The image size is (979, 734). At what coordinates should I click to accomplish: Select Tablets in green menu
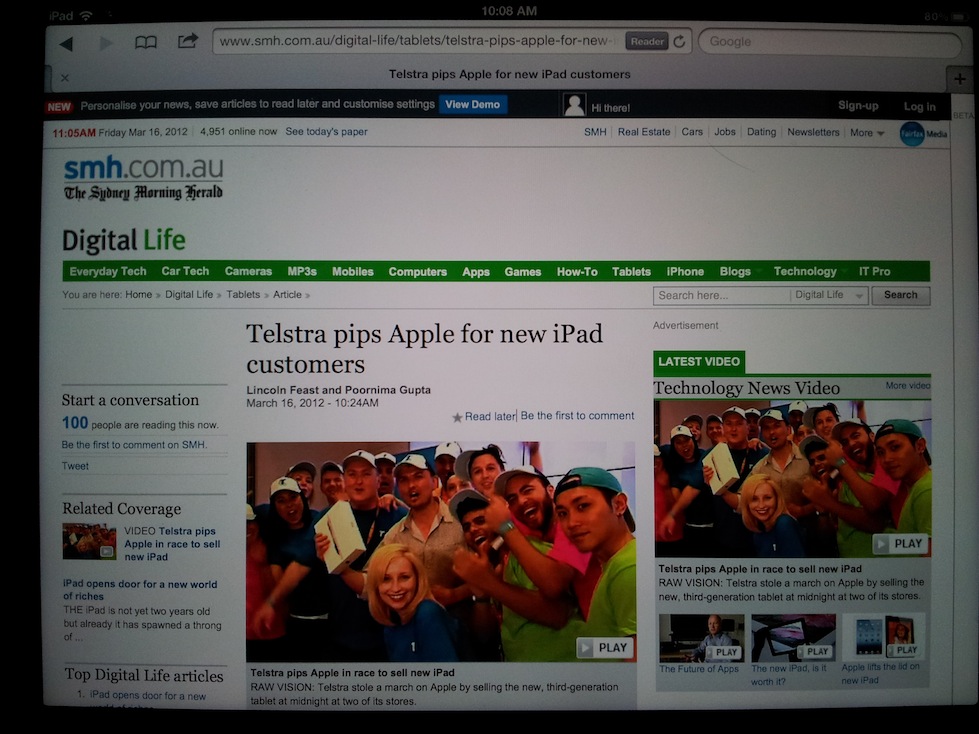coord(631,272)
